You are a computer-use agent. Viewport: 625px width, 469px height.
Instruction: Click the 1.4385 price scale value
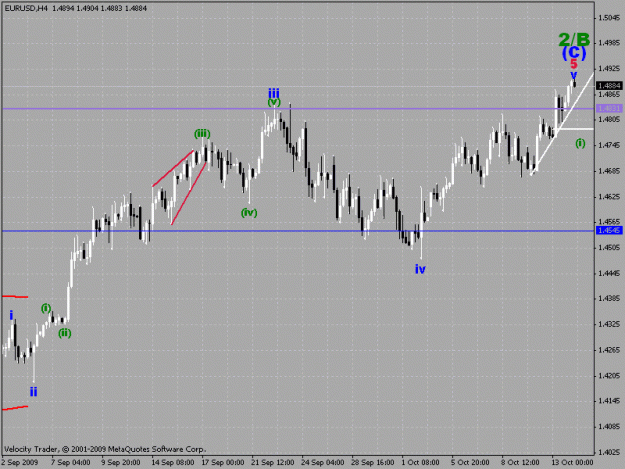pyautogui.click(x=610, y=298)
